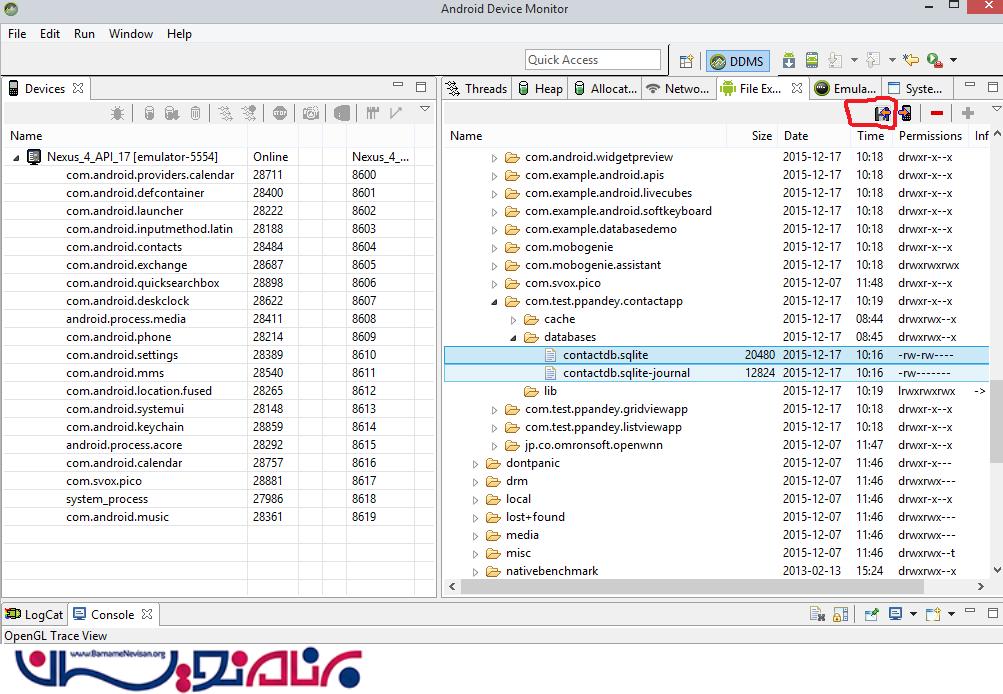Click the push file onto device icon
The width and height of the screenshot is (1003, 694).
905,114
